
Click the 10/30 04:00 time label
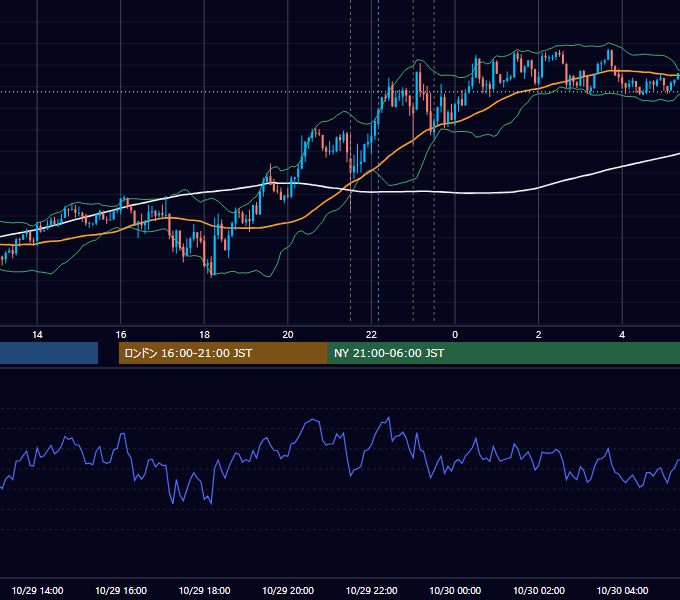pyautogui.click(x=622, y=590)
